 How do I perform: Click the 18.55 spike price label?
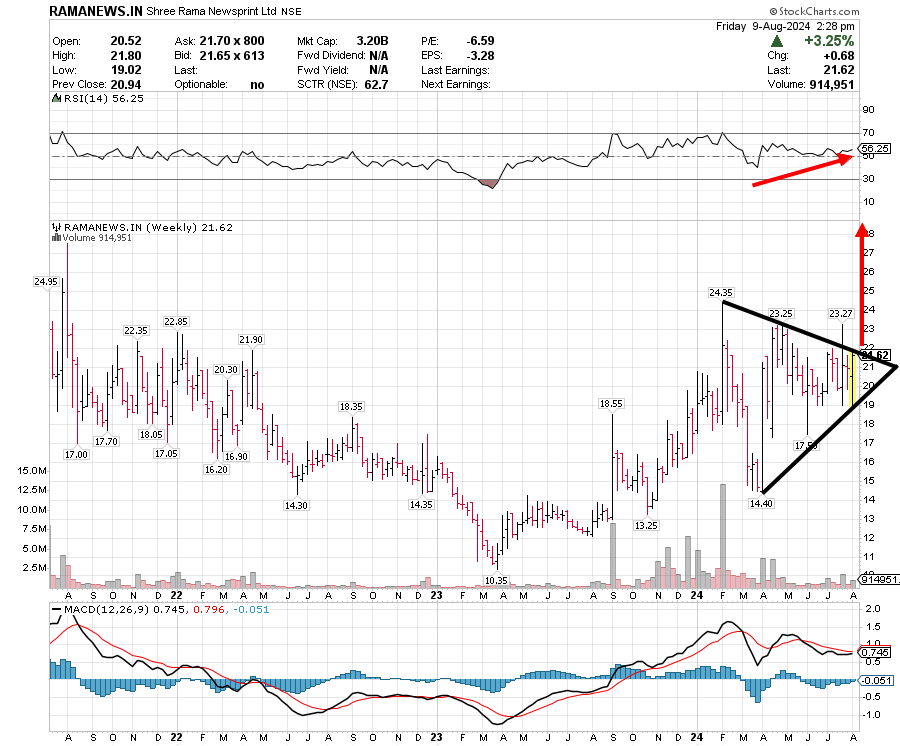(611, 403)
